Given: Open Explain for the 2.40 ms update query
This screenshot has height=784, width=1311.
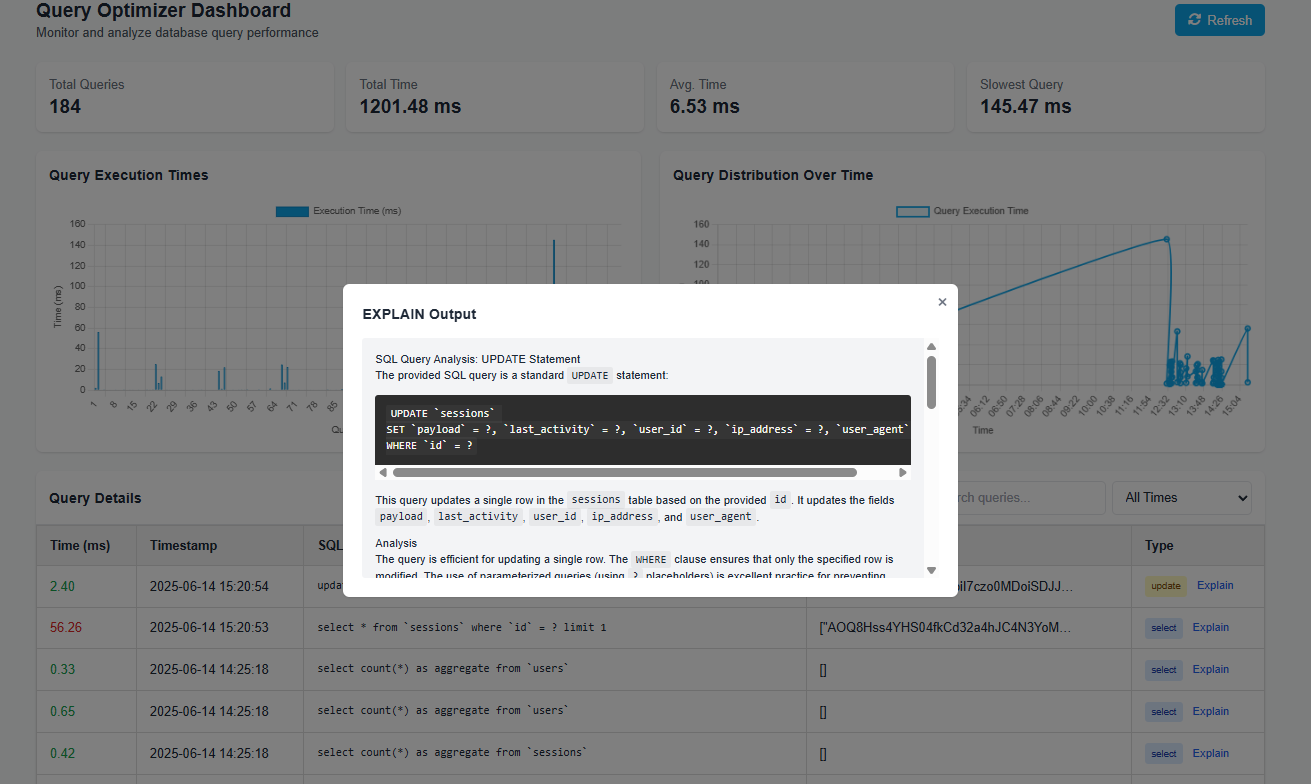Looking at the screenshot, I should 1215,586.
